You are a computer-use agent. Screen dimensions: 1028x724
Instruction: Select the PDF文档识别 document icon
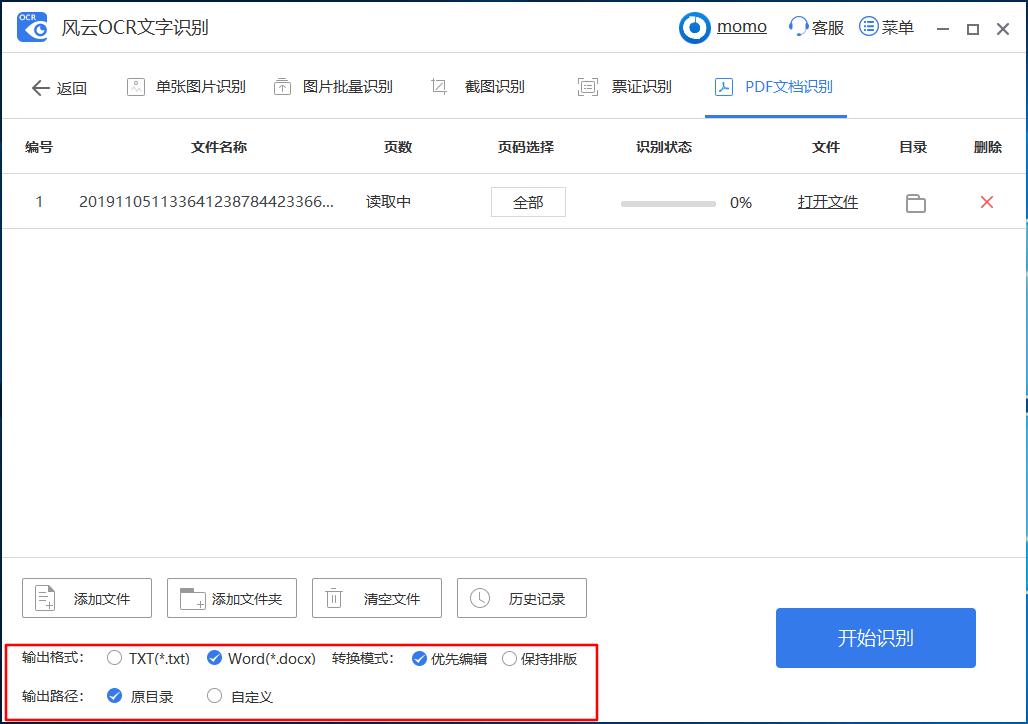click(723, 87)
